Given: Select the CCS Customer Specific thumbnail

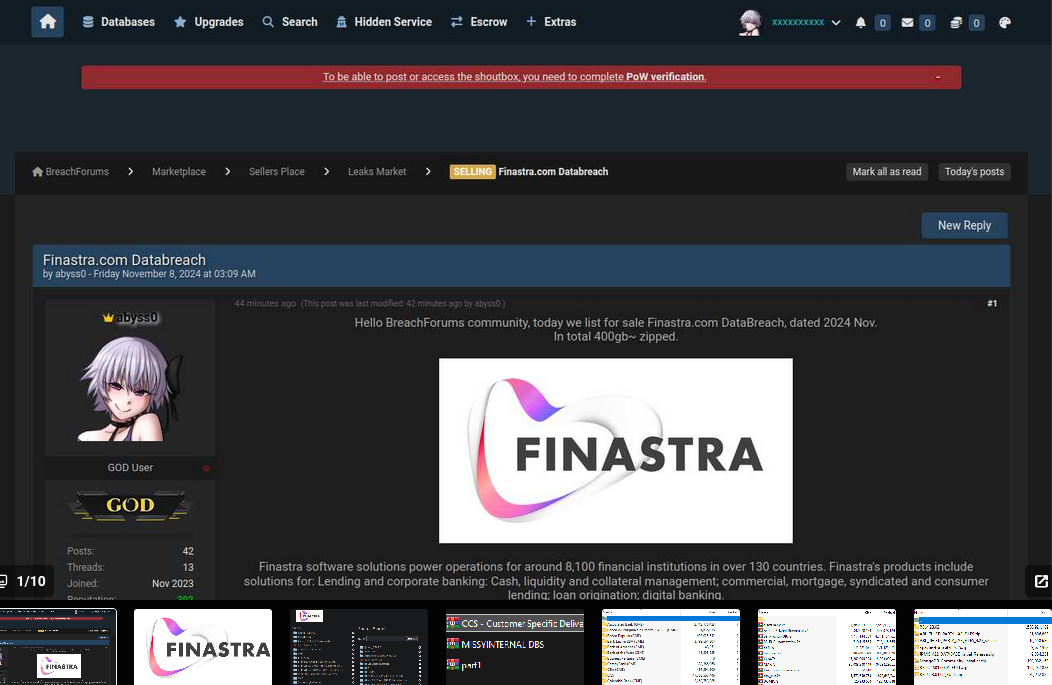Looking at the screenshot, I should [x=515, y=647].
